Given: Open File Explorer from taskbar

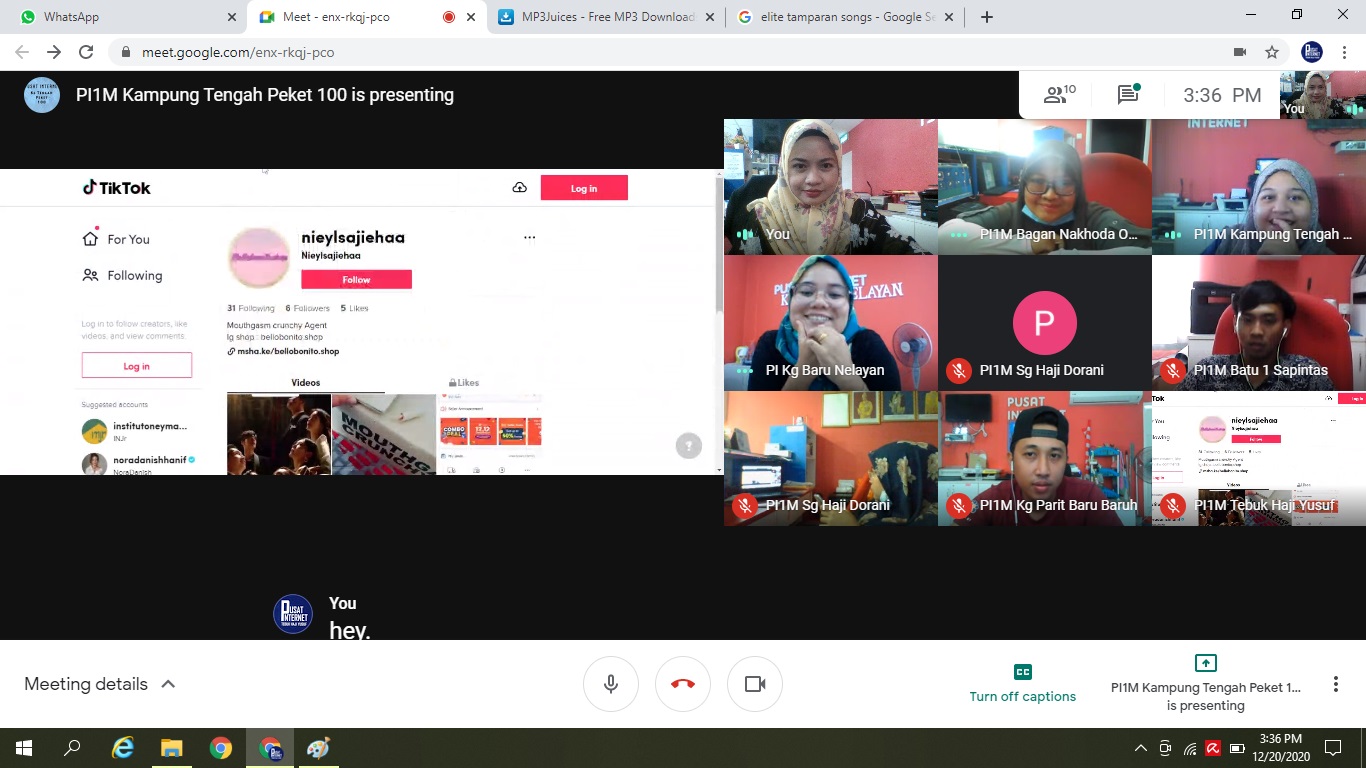Looking at the screenshot, I should coord(171,748).
